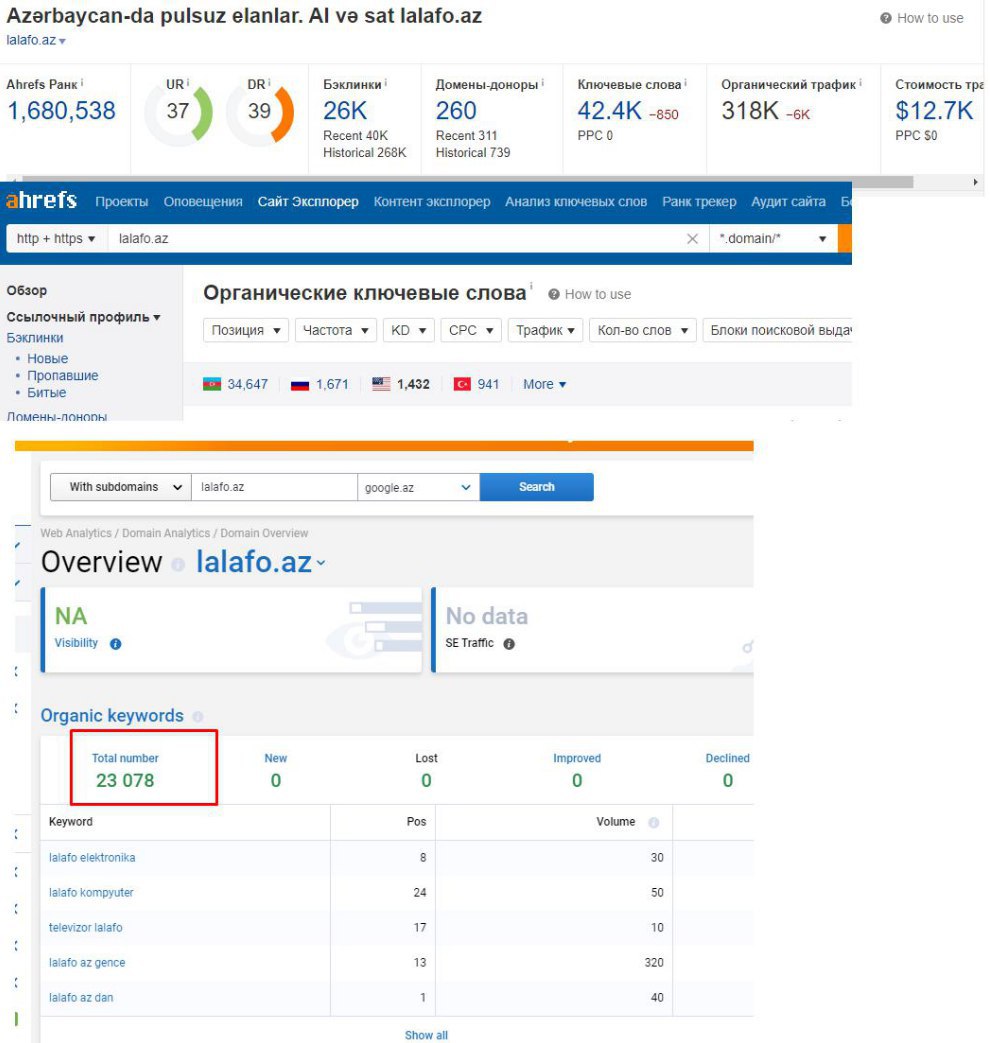This screenshot has height=1043, width=990.
Task: Click Domain Analytics breadcrumb
Action: [x=166, y=533]
